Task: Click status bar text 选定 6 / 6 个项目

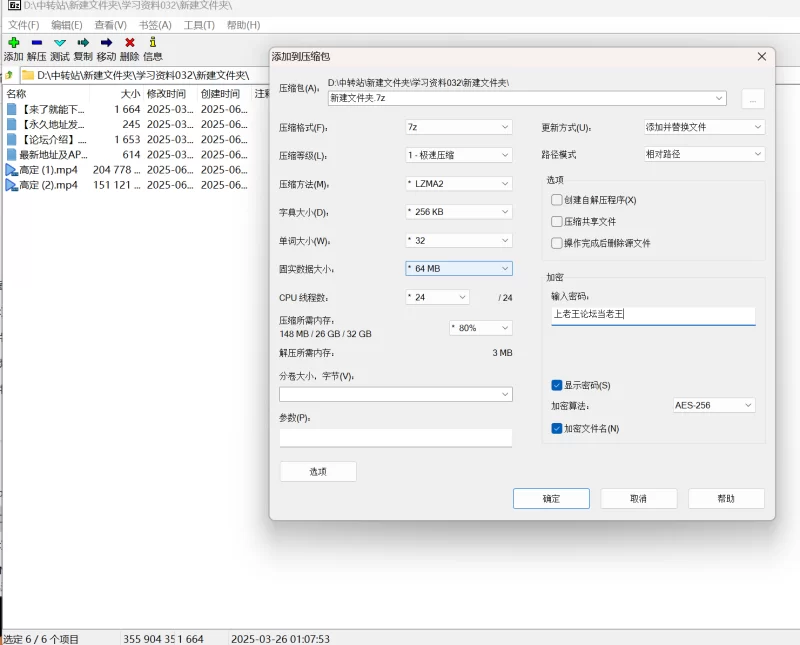Action: [x=41, y=639]
